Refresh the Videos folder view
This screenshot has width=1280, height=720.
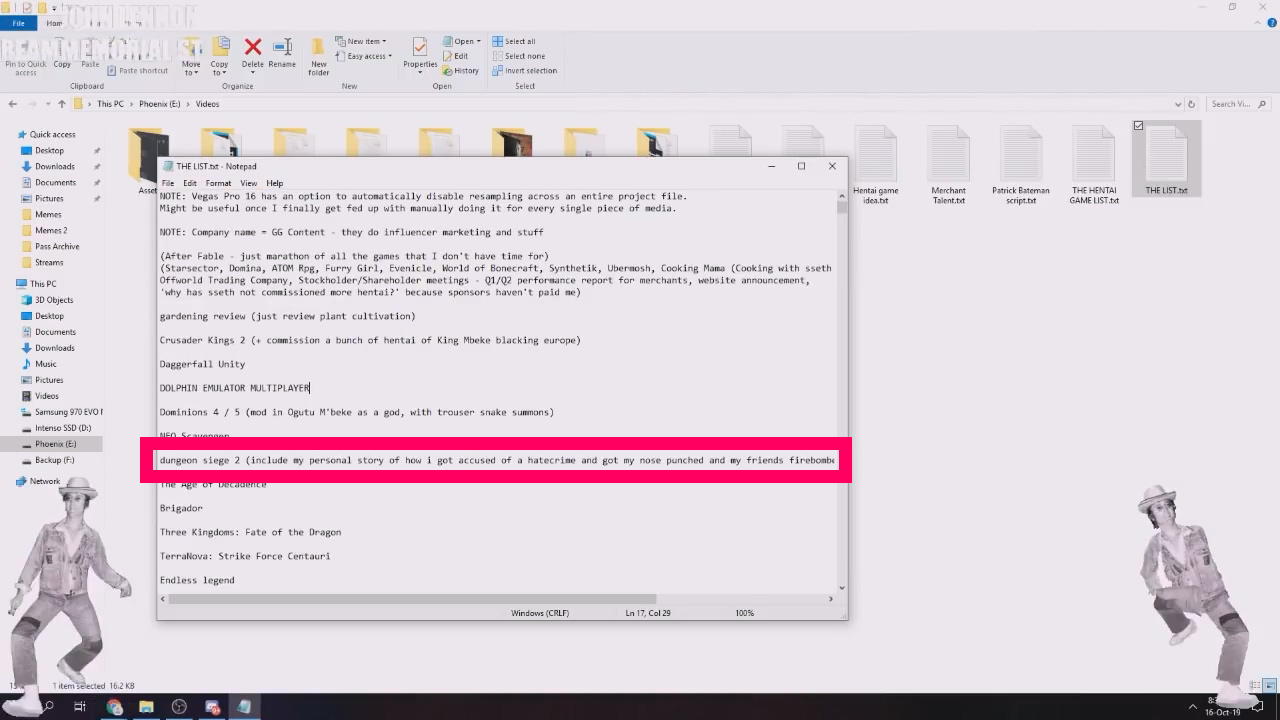pos(1191,104)
